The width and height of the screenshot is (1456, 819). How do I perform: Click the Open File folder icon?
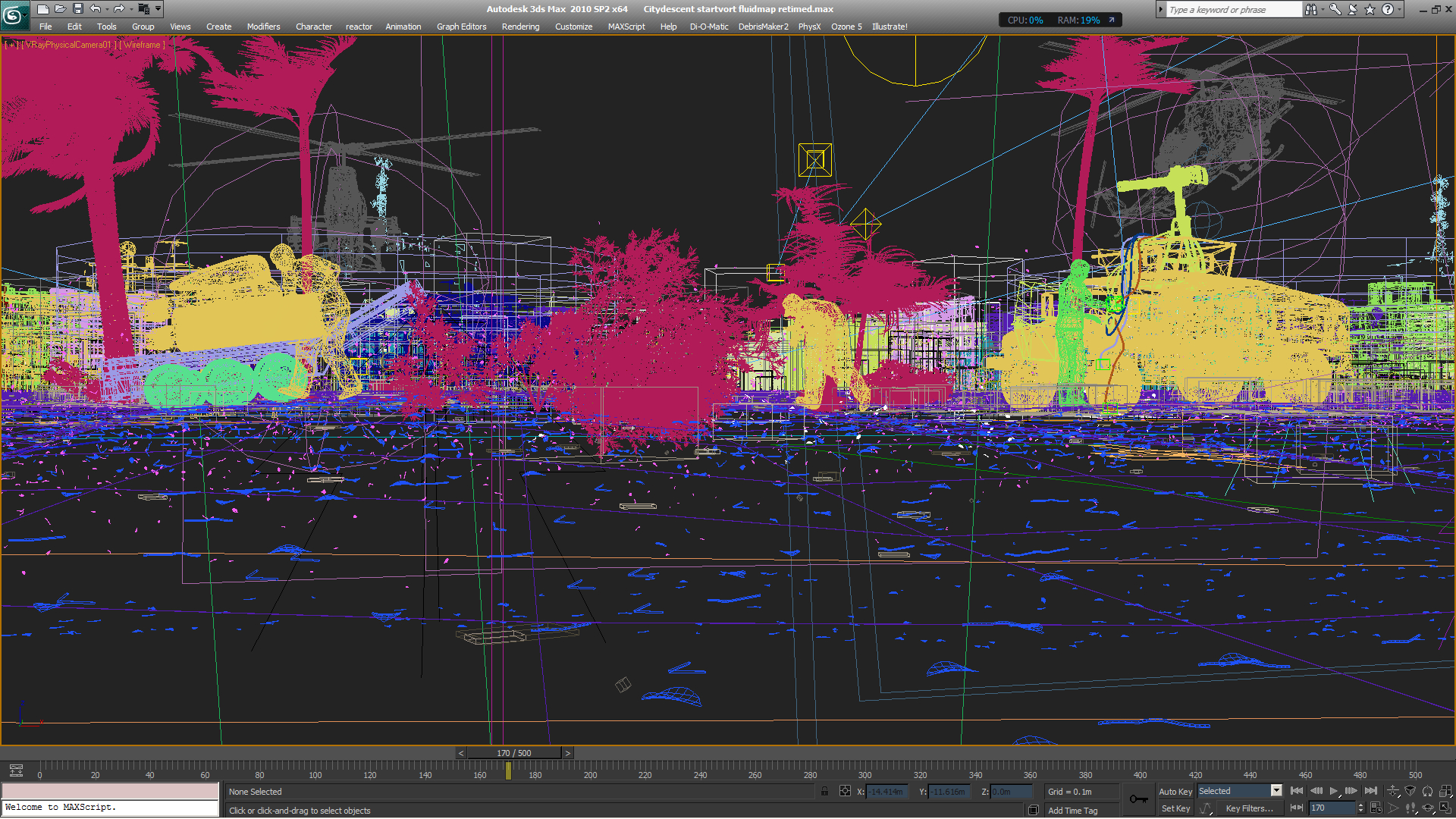[x=60, y=9]
